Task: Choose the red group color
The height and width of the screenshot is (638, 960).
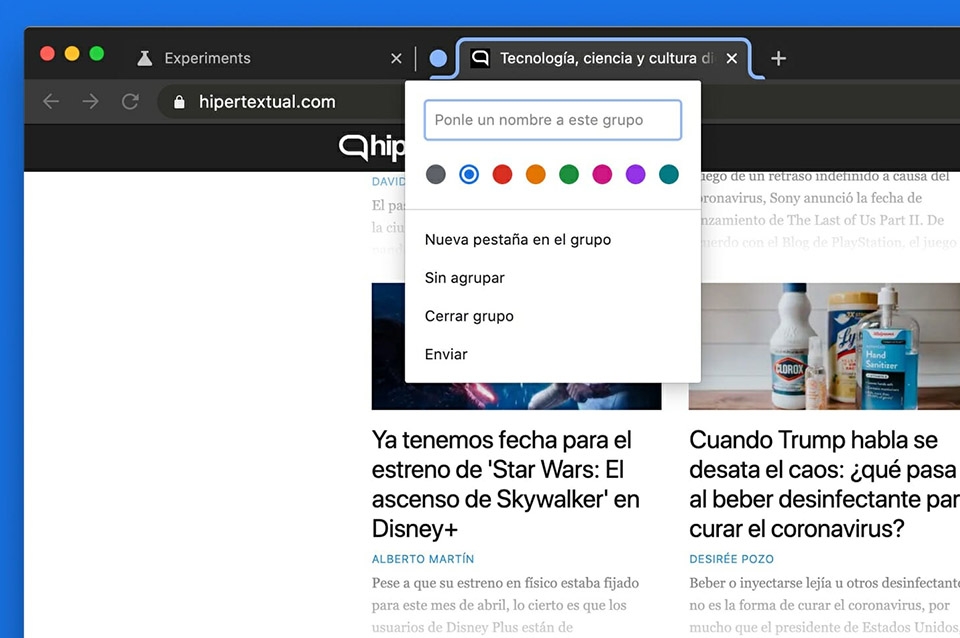Action: pos(502,175)
